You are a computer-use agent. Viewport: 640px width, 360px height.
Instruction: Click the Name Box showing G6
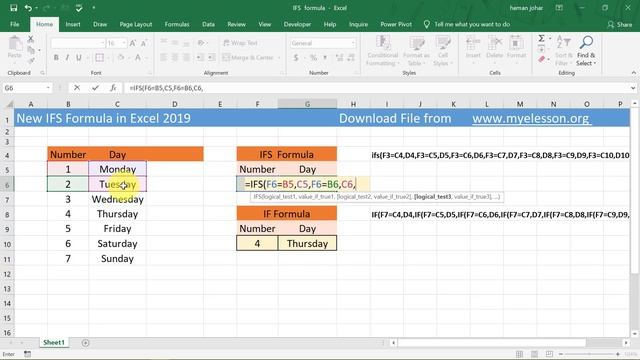pos(23,88)
